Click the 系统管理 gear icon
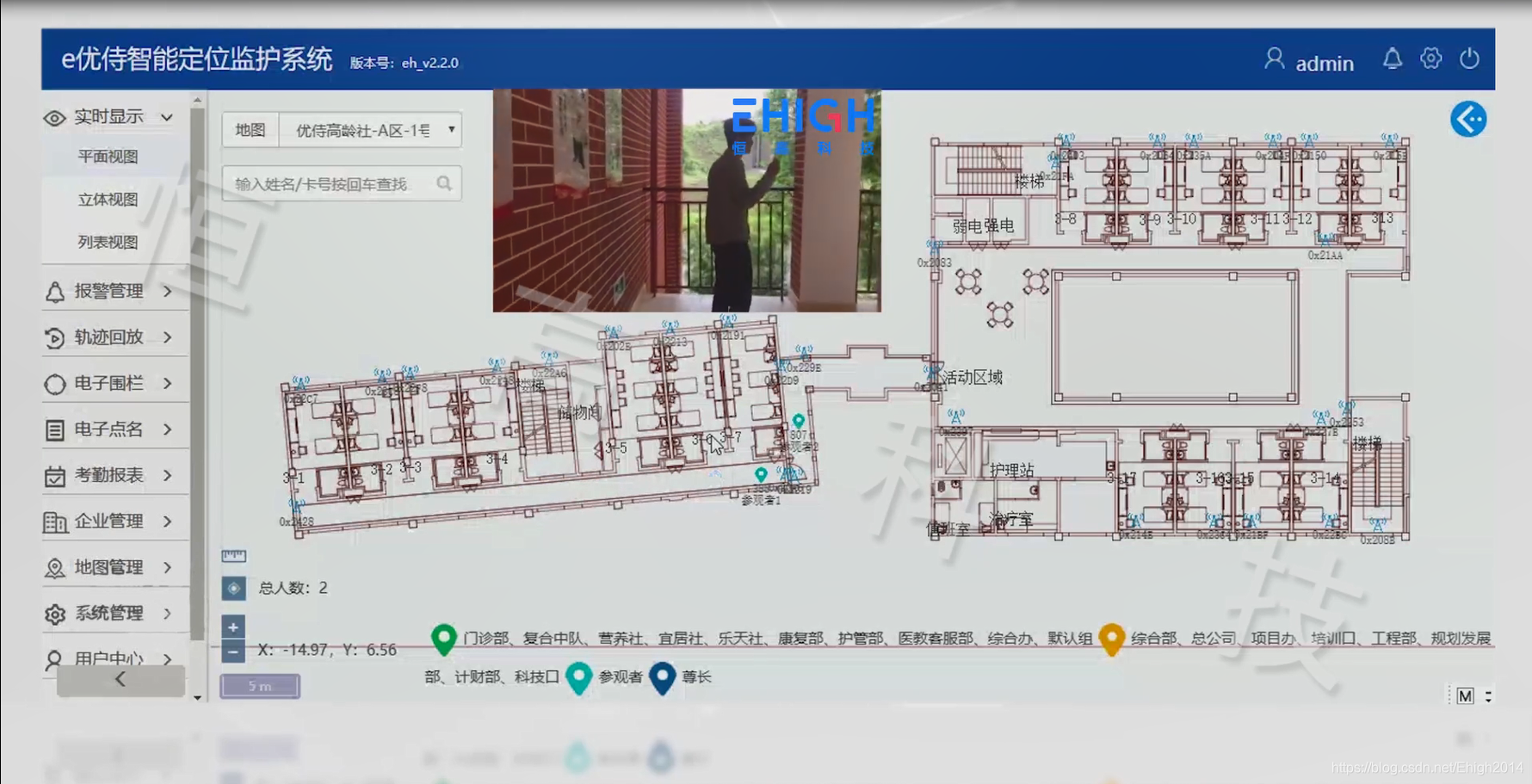1532x784 pixels. coord(54,614)
